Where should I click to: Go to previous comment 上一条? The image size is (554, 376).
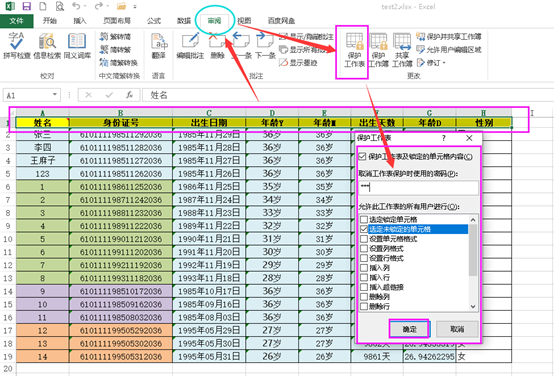coord(241,45)
